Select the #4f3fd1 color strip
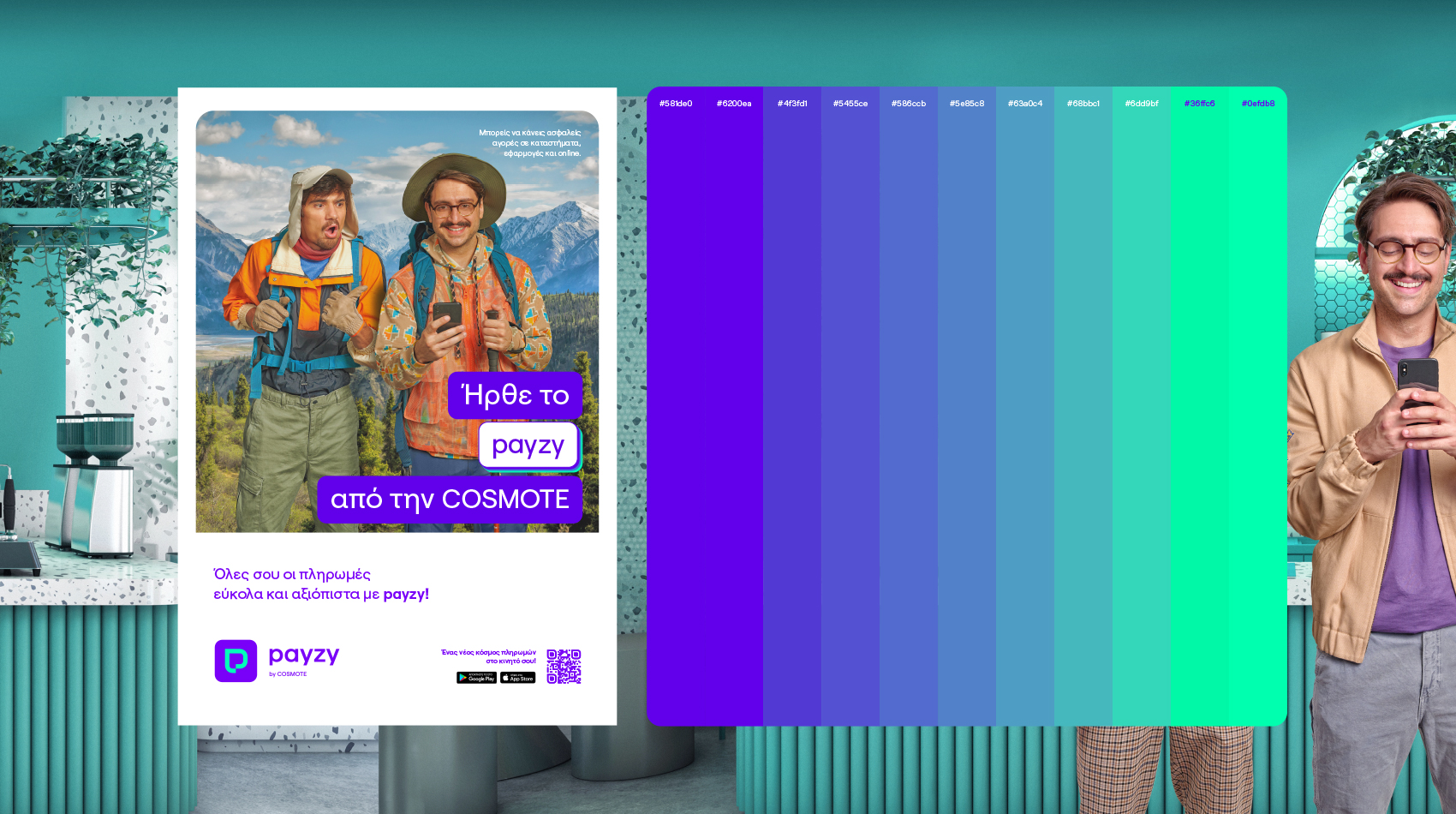 tap(792, 406)
